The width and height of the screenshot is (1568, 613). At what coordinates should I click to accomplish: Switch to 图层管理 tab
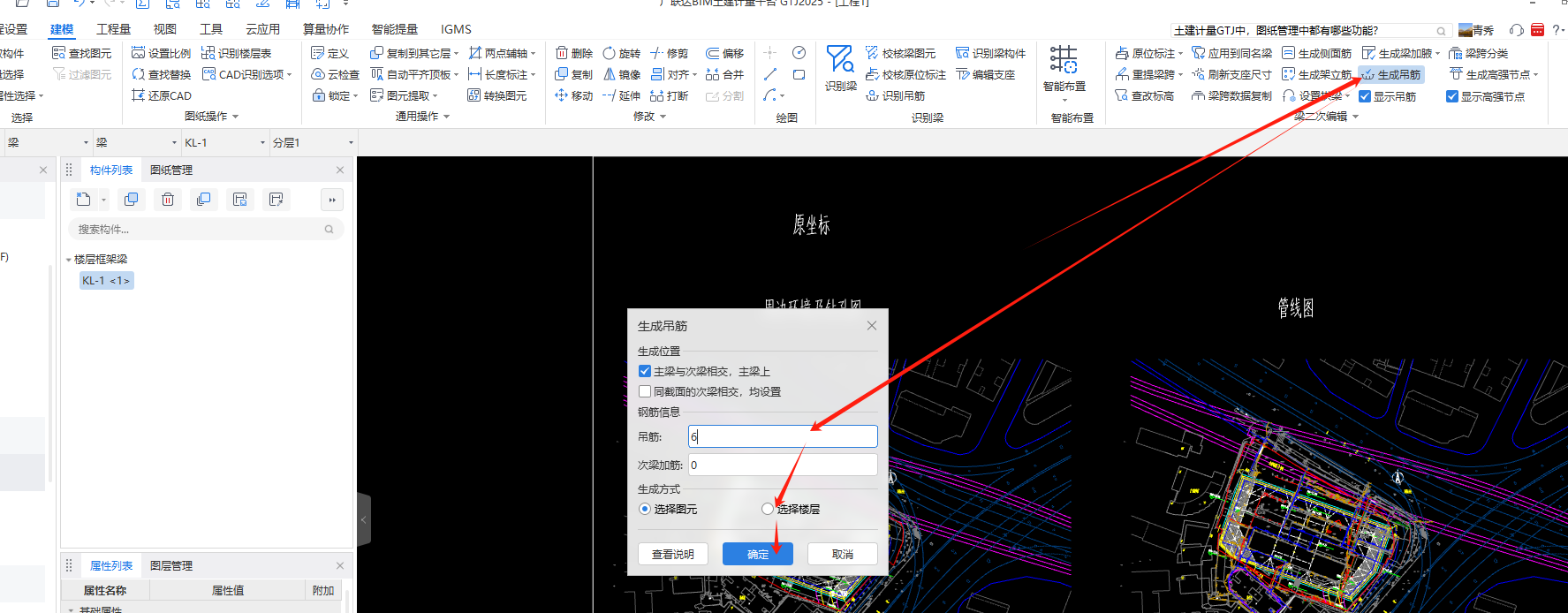171,565
